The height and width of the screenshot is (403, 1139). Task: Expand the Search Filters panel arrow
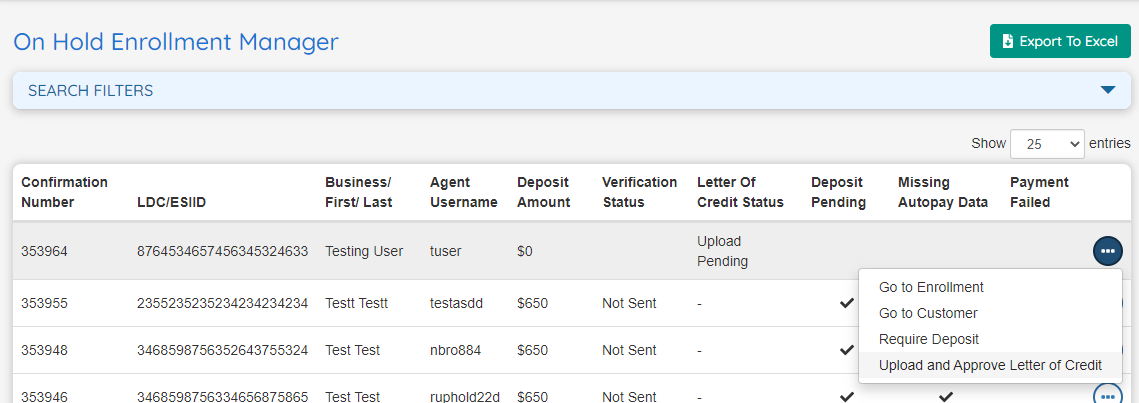(x=1107, y=90)
